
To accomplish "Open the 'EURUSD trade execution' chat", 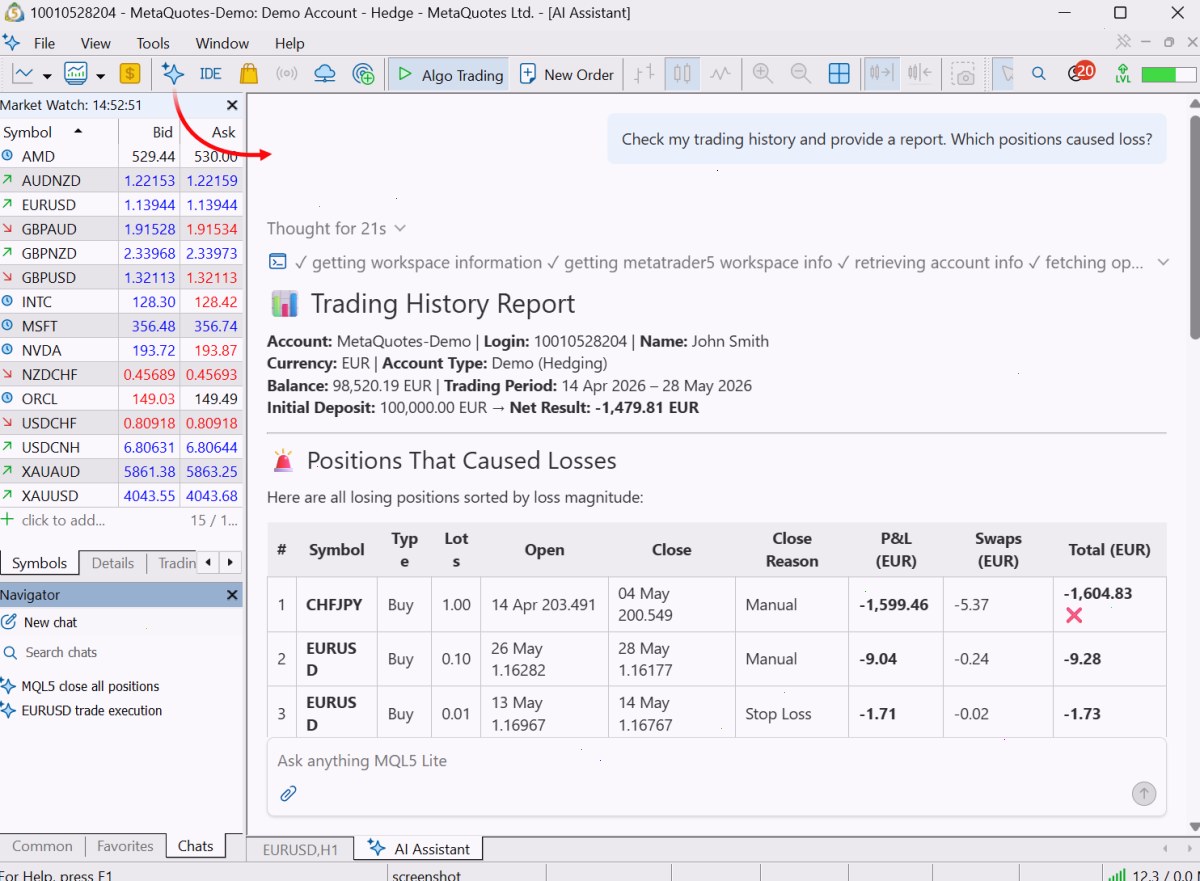I will click(92, 710).
